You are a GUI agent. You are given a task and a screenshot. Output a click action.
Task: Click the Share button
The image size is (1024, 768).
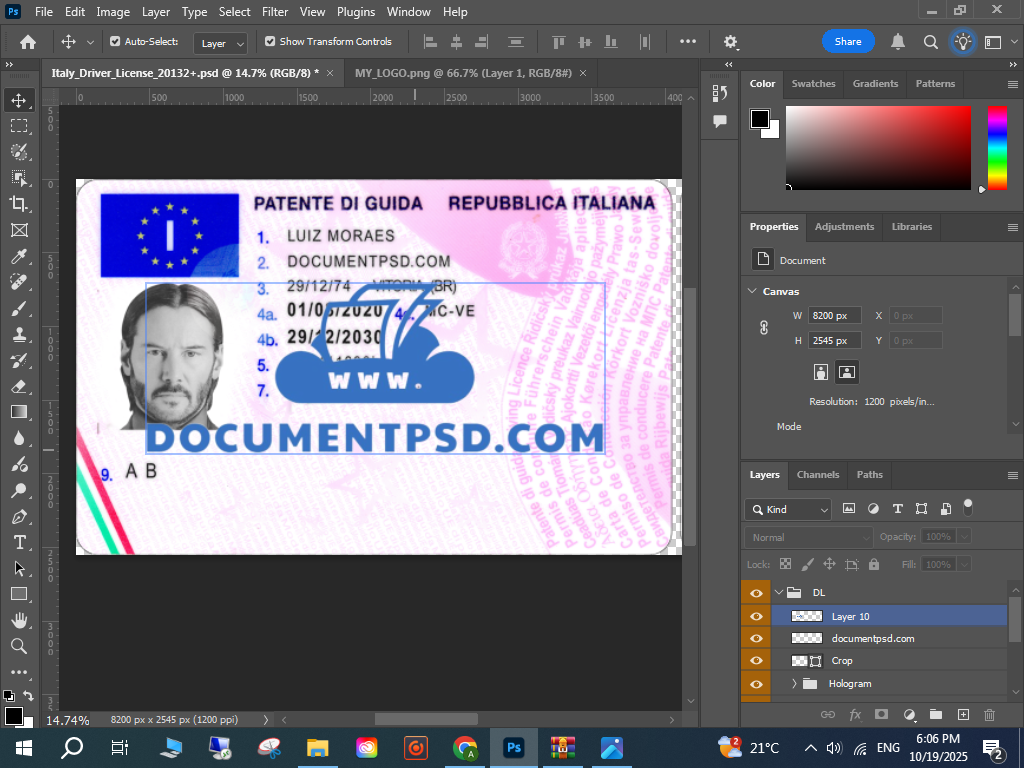point(848,41)
